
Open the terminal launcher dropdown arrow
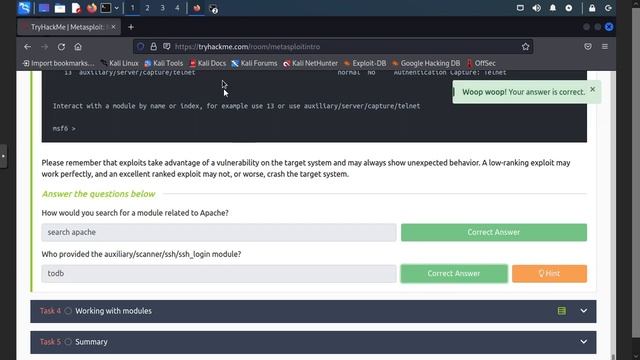(117, 8)
